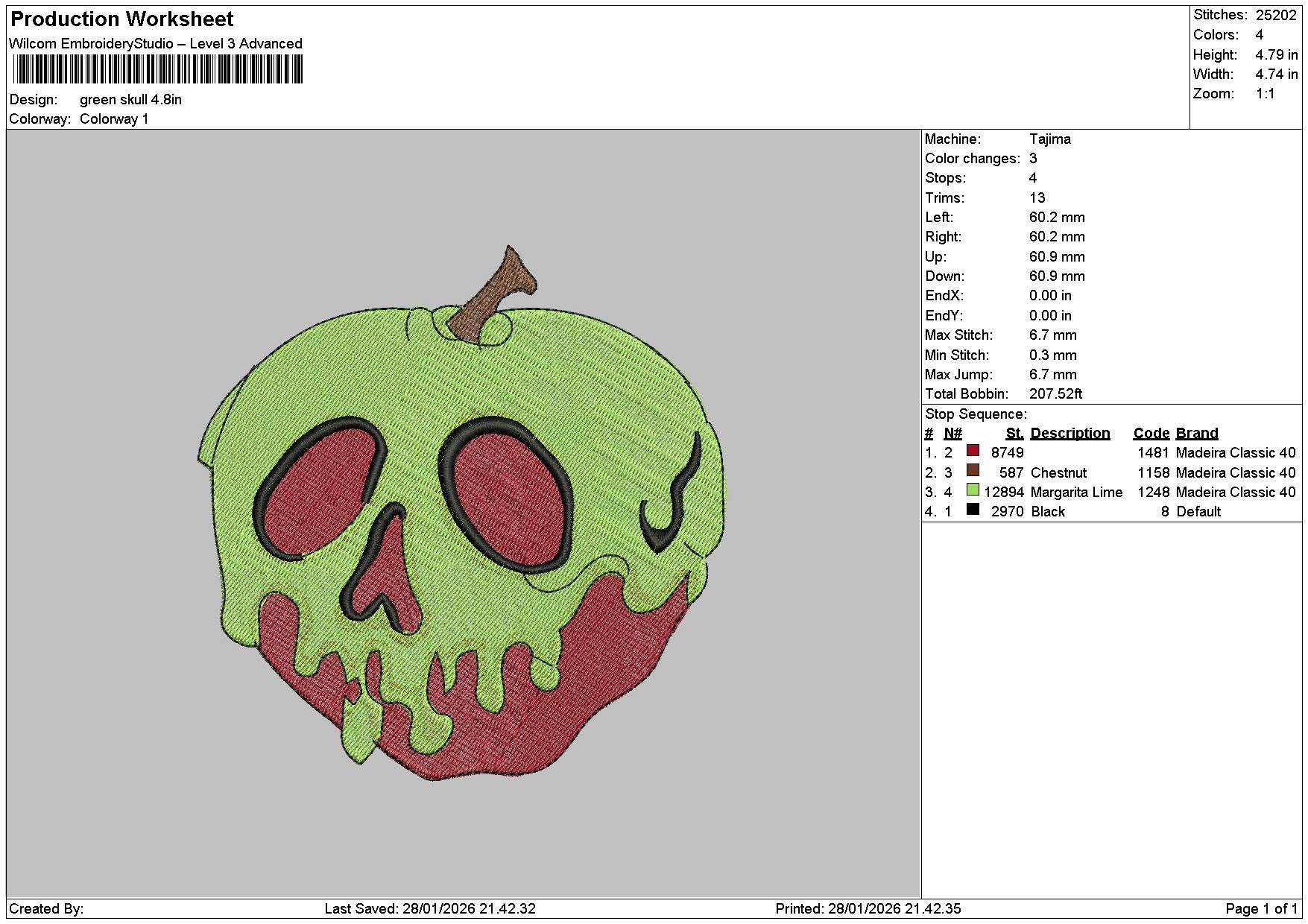Click stitch count 2970

click(x=1007, y=511)
